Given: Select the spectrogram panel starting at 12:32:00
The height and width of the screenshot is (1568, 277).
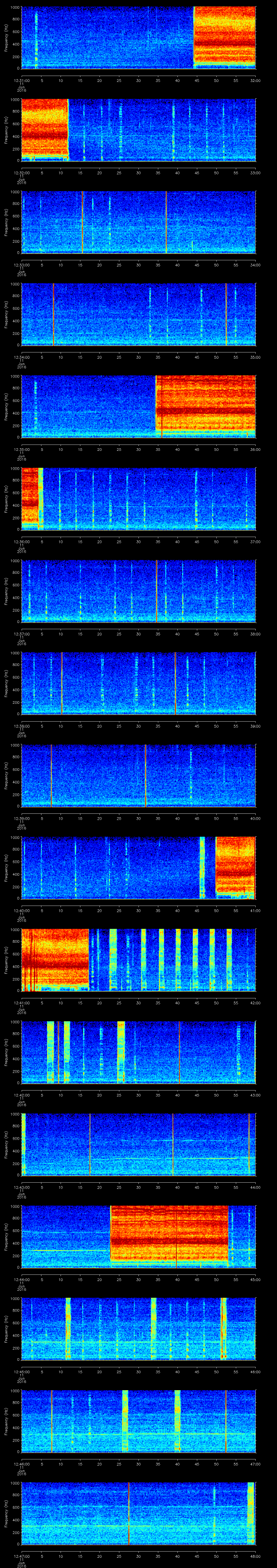Looking at the screenshot, I should point(138,130).
